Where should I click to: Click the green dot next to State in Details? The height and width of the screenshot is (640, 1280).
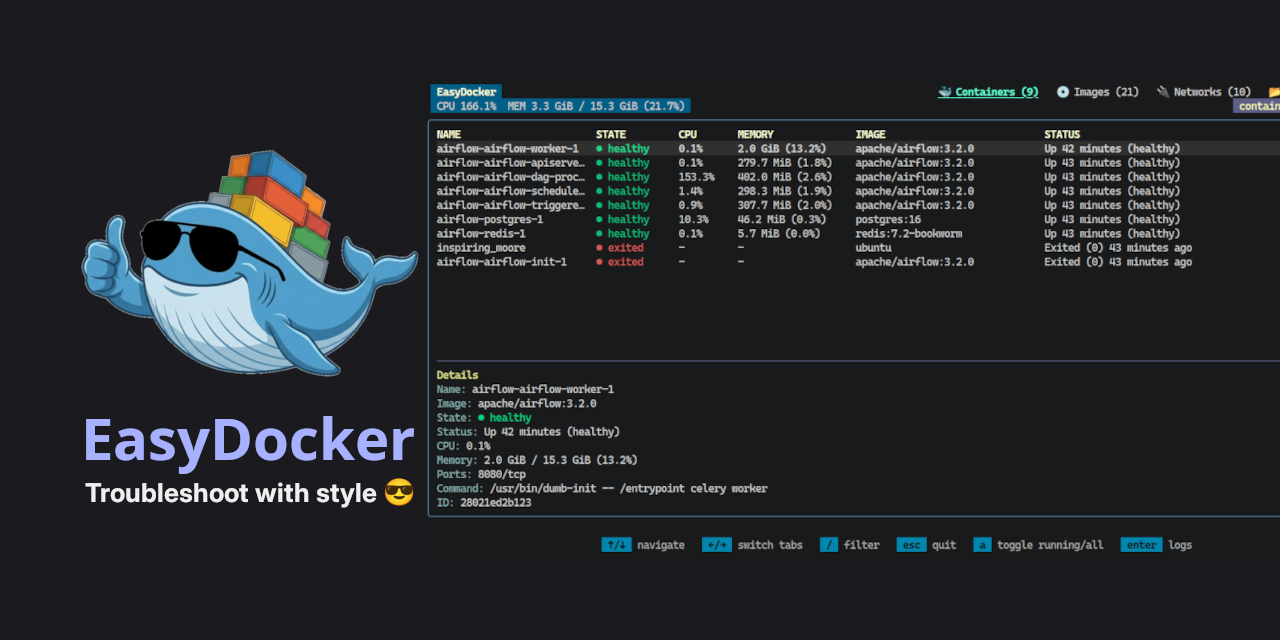pyautogui.click(x=481, y=418)
